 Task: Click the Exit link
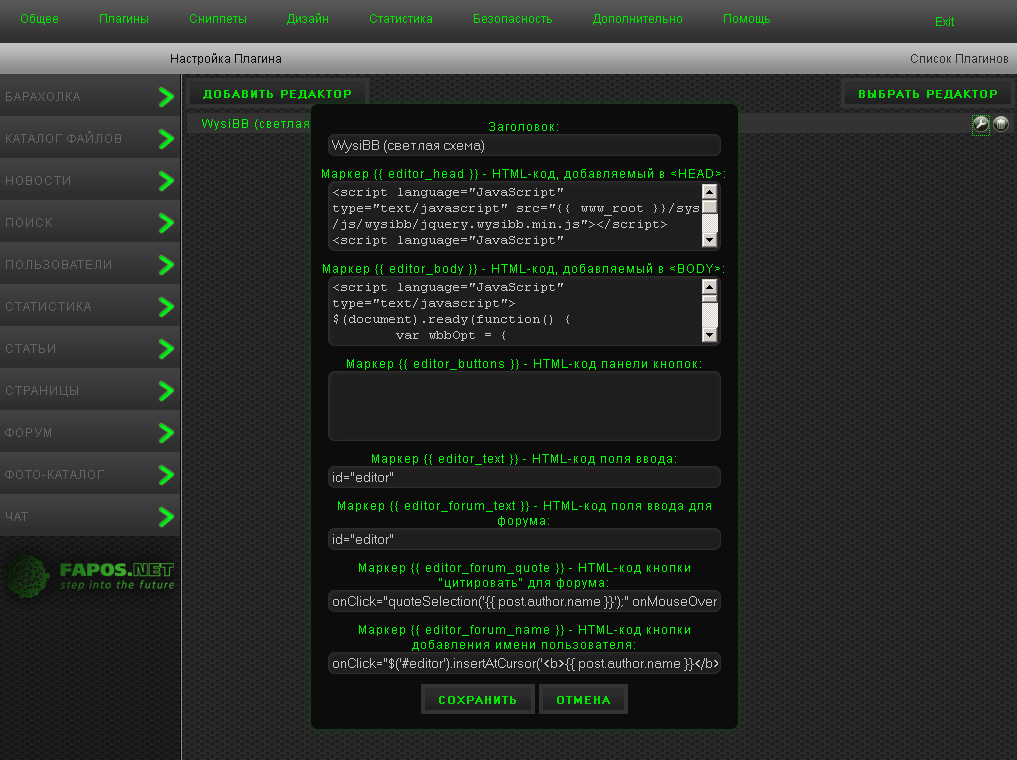(x=944, y=21)
